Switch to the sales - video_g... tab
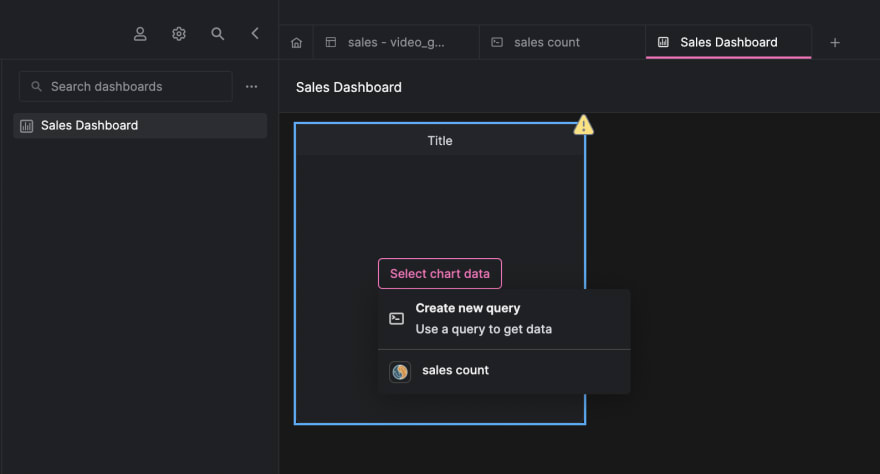This screenshot has width=880, height=474. 396,42
